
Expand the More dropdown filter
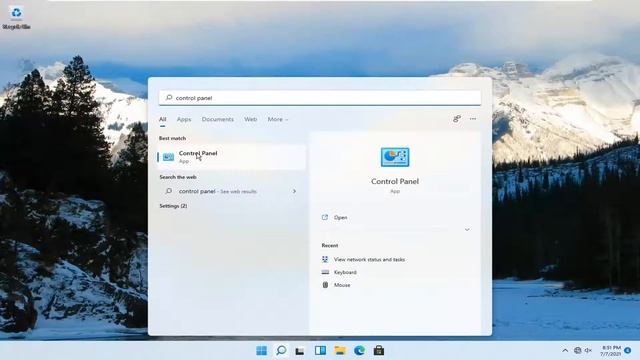tap(278, 119)
